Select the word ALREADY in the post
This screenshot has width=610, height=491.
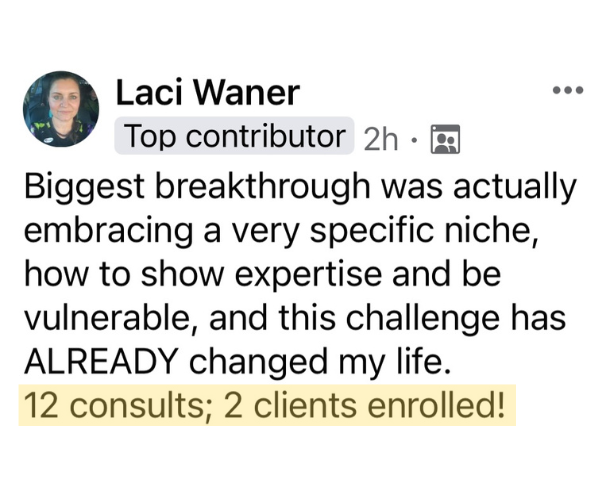[x=102, y=361]
